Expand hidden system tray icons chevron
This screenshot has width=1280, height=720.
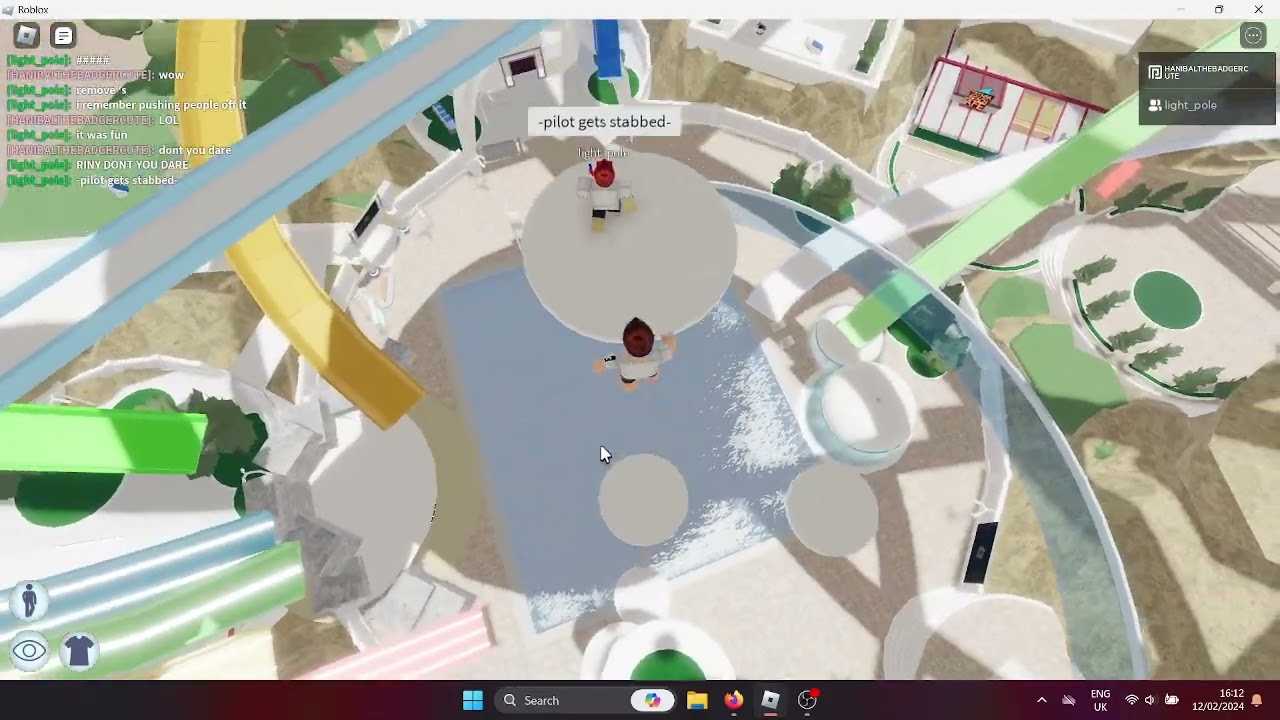pos(1041,700)
